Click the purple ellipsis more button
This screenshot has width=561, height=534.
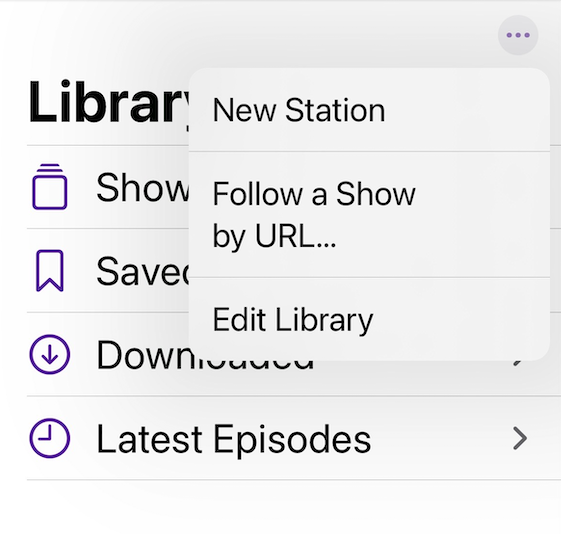(x=518, y=35)
